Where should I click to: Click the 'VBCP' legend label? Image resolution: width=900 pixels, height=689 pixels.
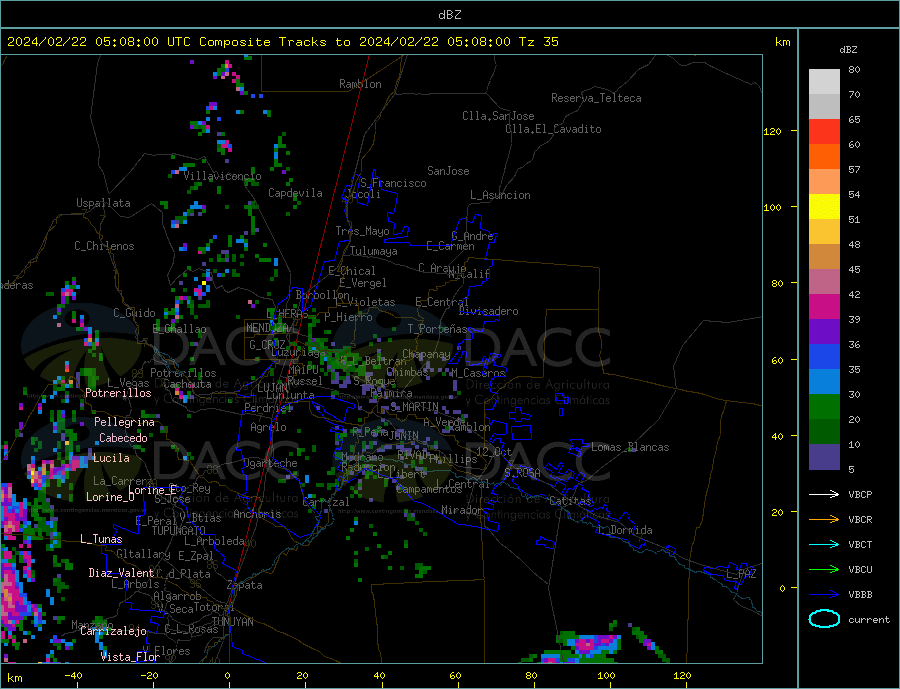coord(860,494)
